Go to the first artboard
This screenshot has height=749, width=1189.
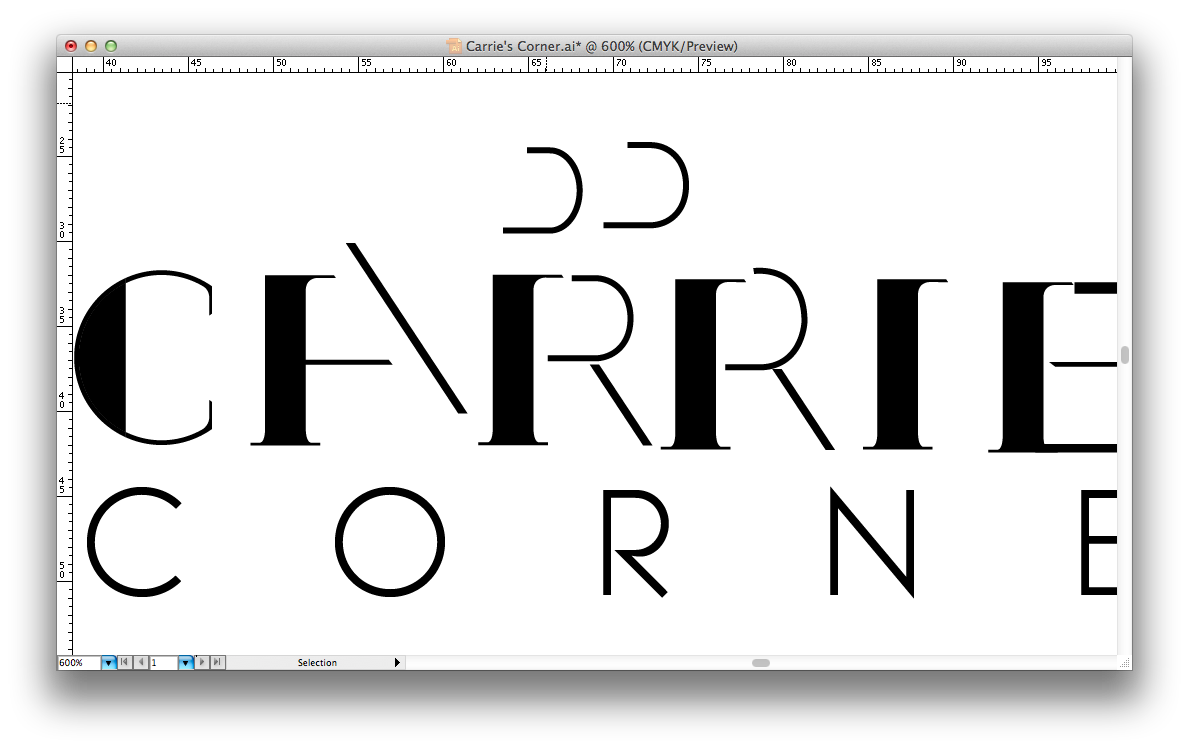tap(124, 662)
